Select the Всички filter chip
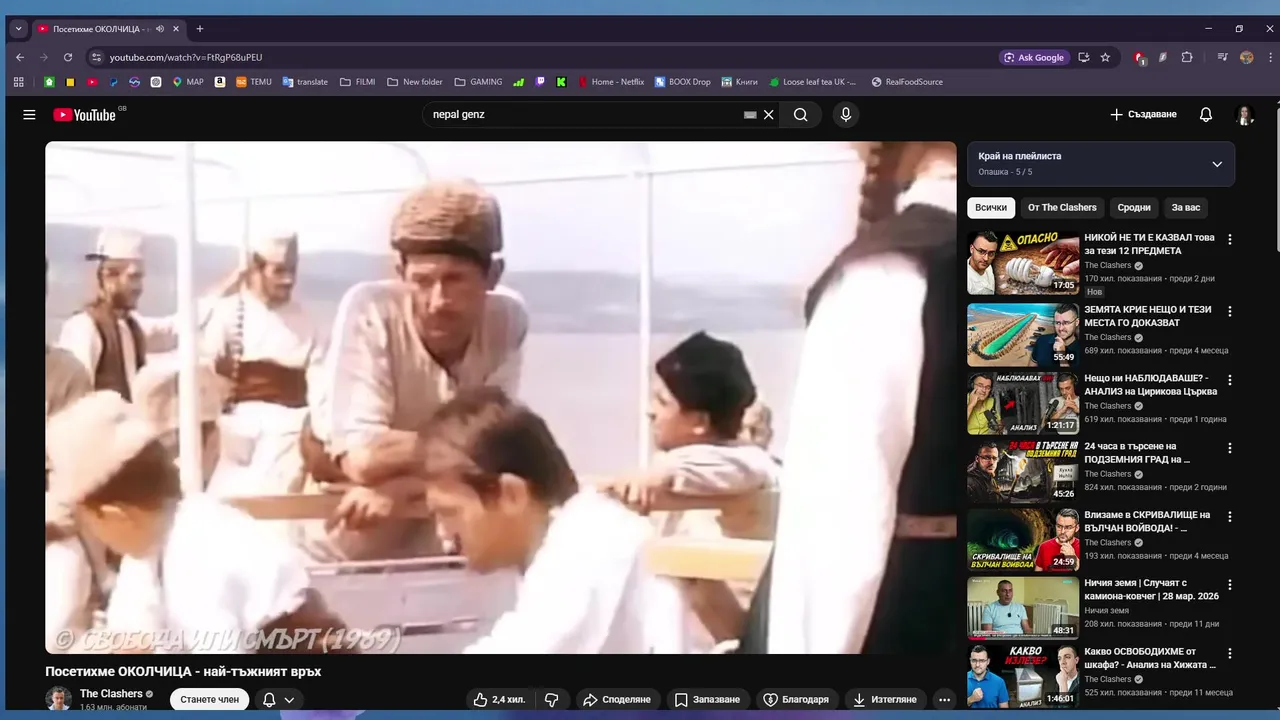The image size is (1280, 720). 991,208
